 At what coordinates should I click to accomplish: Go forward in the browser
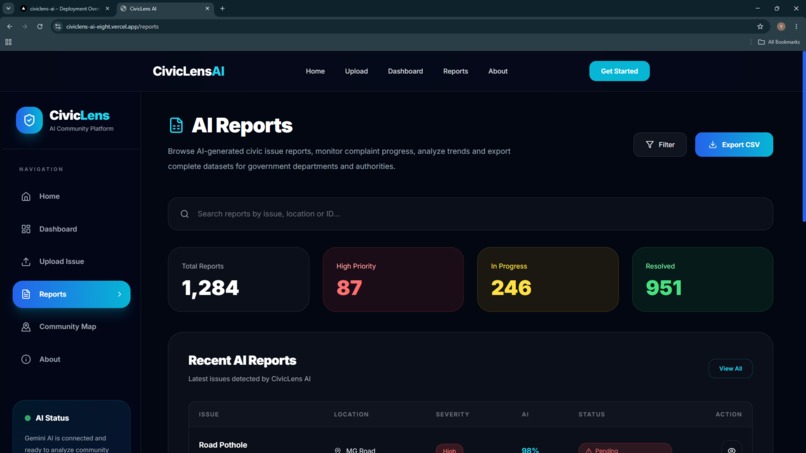25,26
